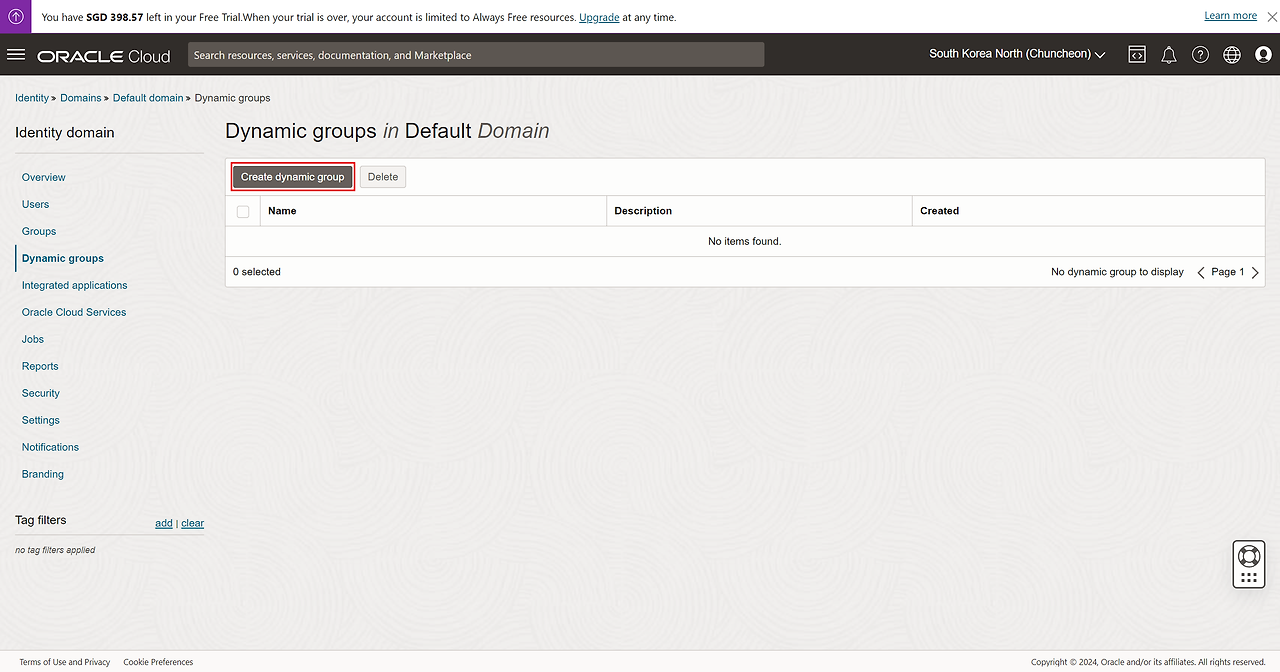1280x672 pixels.
Task: Click the lifebuoy support widget icon
Action: [x=1248, y=555]
